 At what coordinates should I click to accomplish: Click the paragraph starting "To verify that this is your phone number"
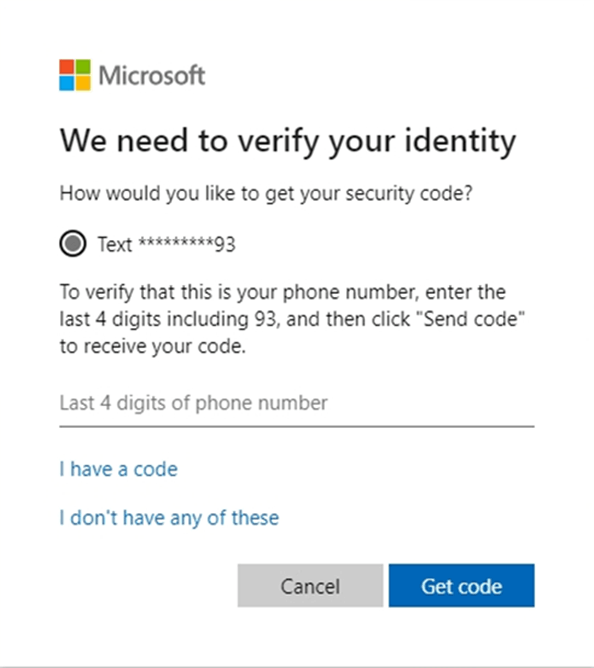[x=292, y=319]
